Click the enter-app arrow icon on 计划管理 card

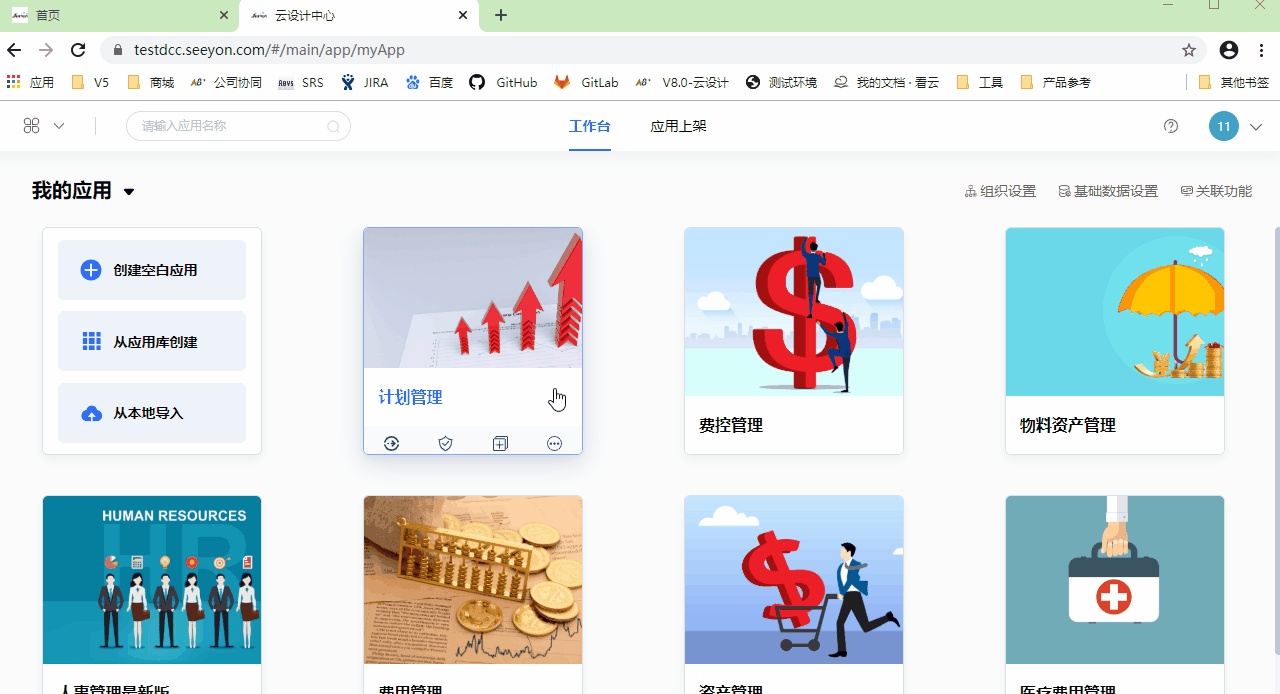click(391, 443)
